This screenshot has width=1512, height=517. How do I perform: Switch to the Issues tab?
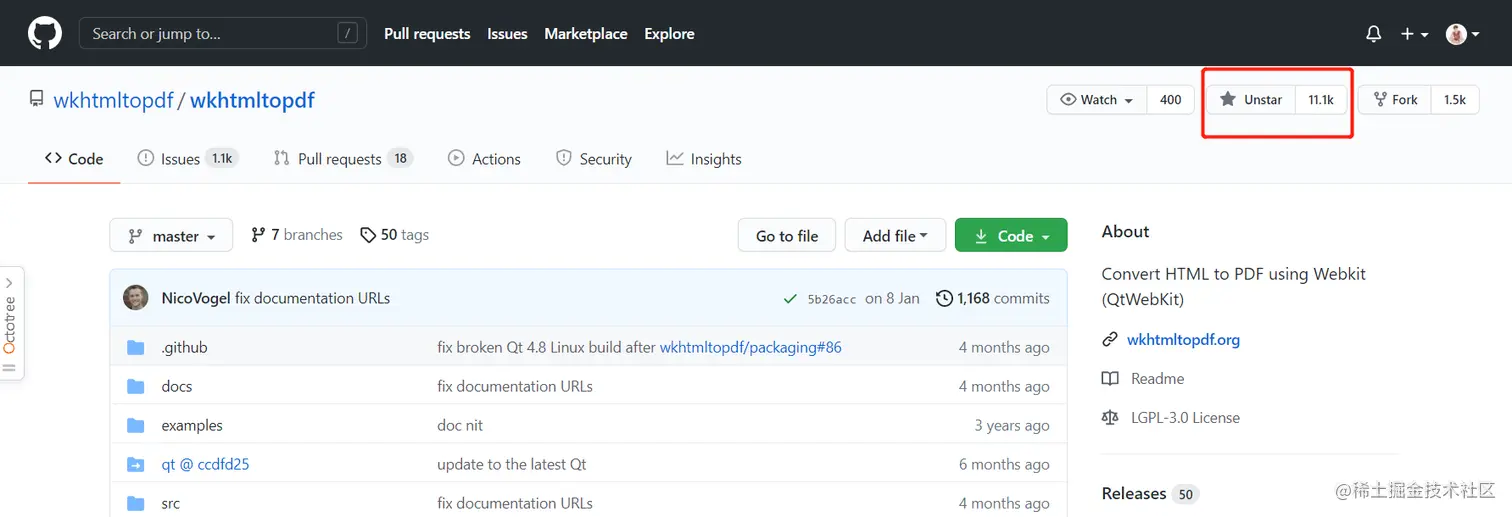point(187,158)
